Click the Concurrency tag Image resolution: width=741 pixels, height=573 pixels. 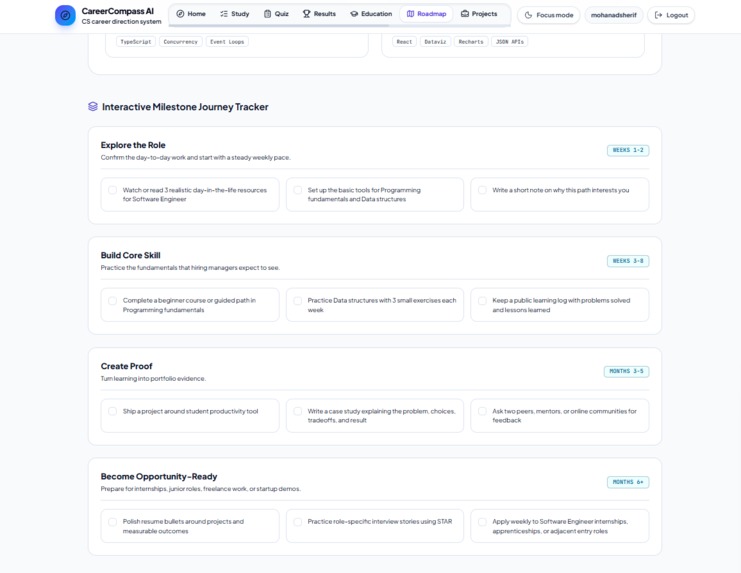(x=181, y=42)
